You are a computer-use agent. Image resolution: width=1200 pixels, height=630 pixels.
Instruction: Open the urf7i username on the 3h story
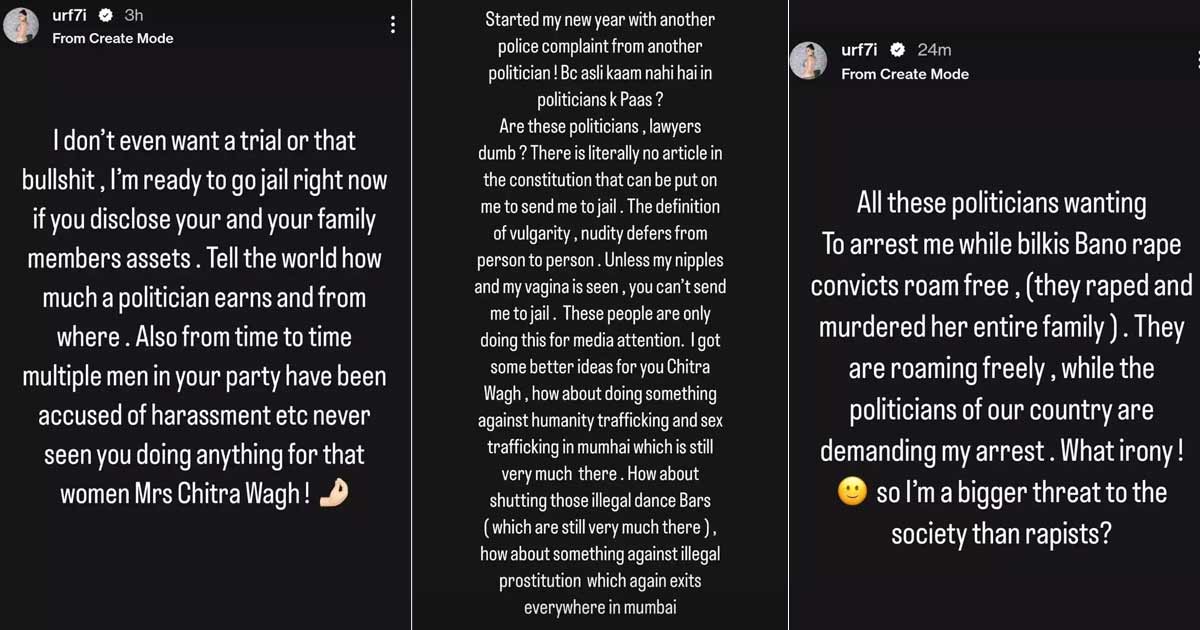[72, 15]
